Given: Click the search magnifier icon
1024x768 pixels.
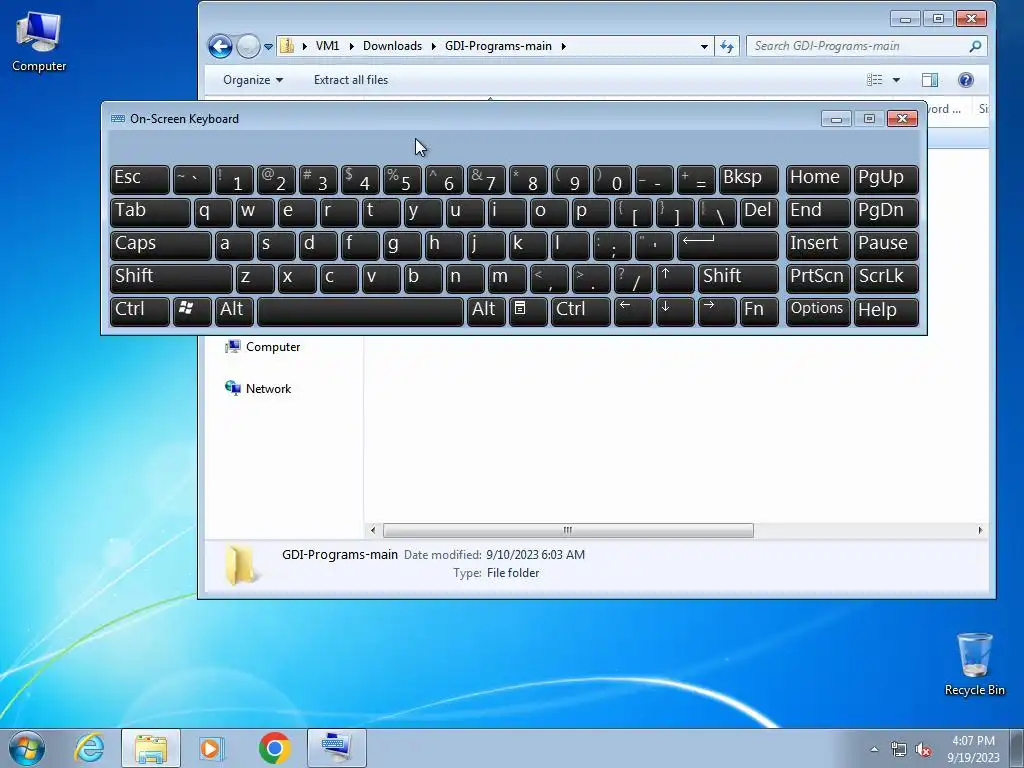Looking at the screenshot, I should pos(975,46).
